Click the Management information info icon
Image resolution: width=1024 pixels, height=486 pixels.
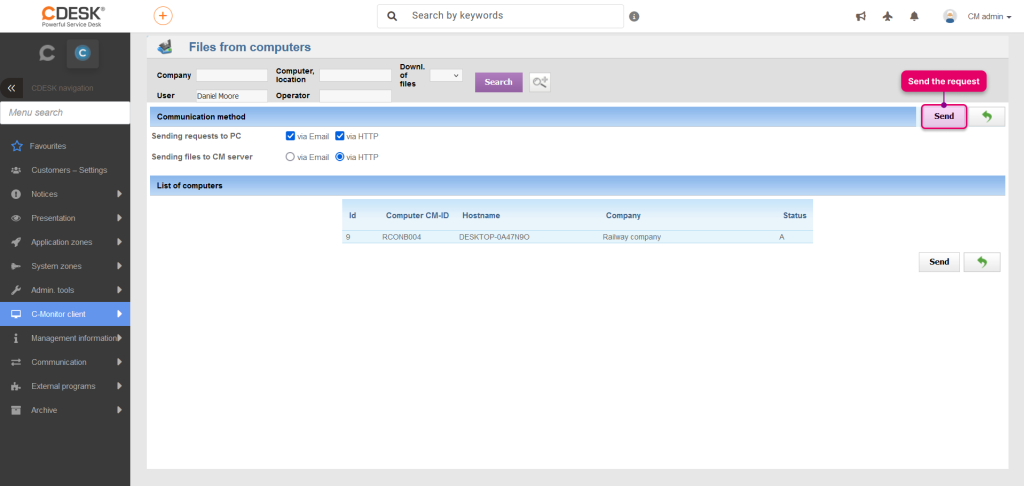tap(16, 338)
